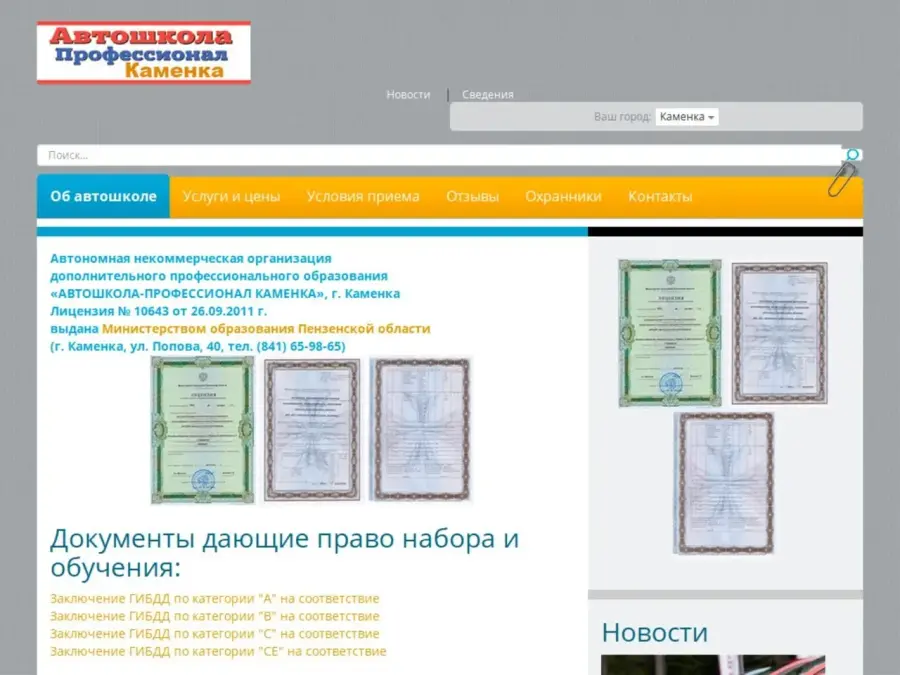
Task: Switch to the Отзывы menu item
Action: 472,197
